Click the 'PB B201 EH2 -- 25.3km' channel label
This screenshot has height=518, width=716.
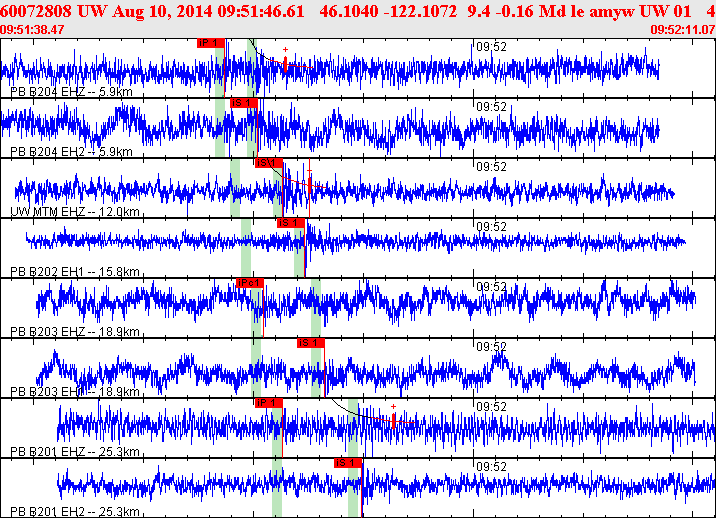pyautogui.click(x=75, y=512)
